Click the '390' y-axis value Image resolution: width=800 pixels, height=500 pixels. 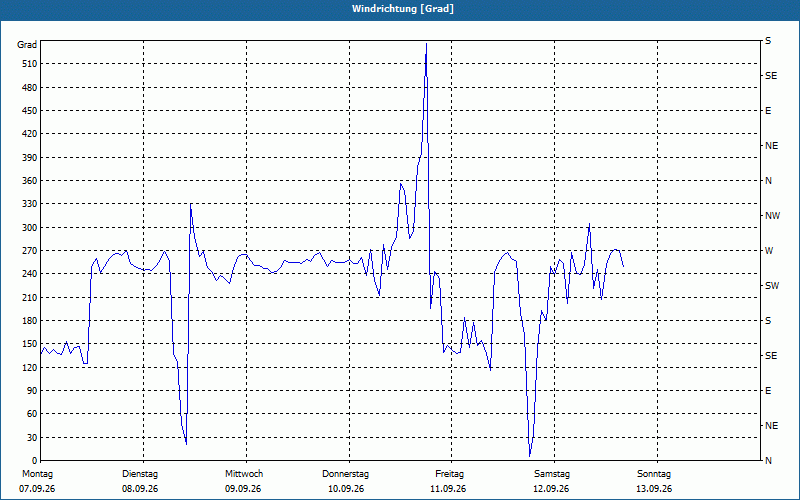point(30,158)
